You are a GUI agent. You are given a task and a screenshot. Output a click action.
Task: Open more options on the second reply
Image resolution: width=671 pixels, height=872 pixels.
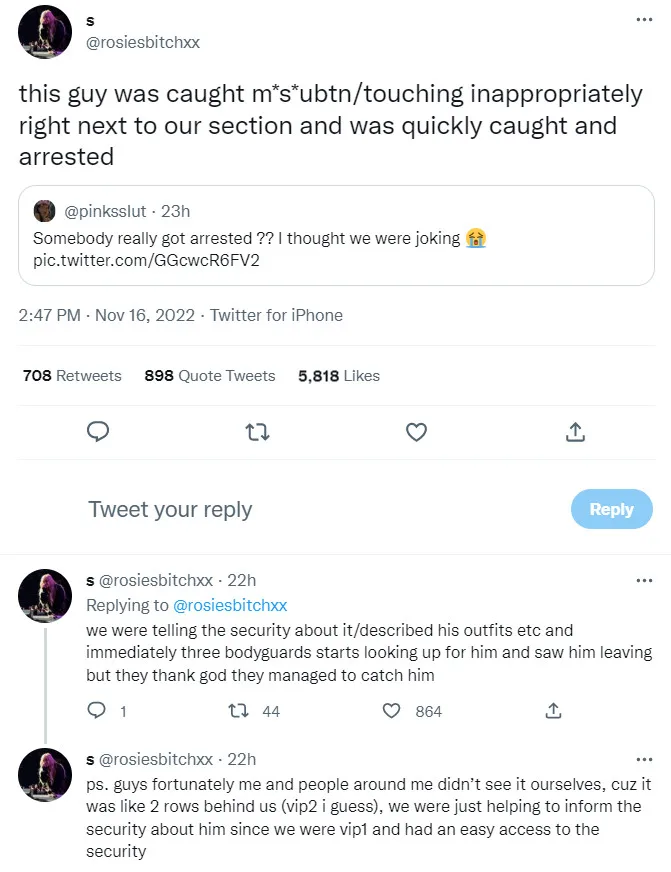click(x=644, y=759)
